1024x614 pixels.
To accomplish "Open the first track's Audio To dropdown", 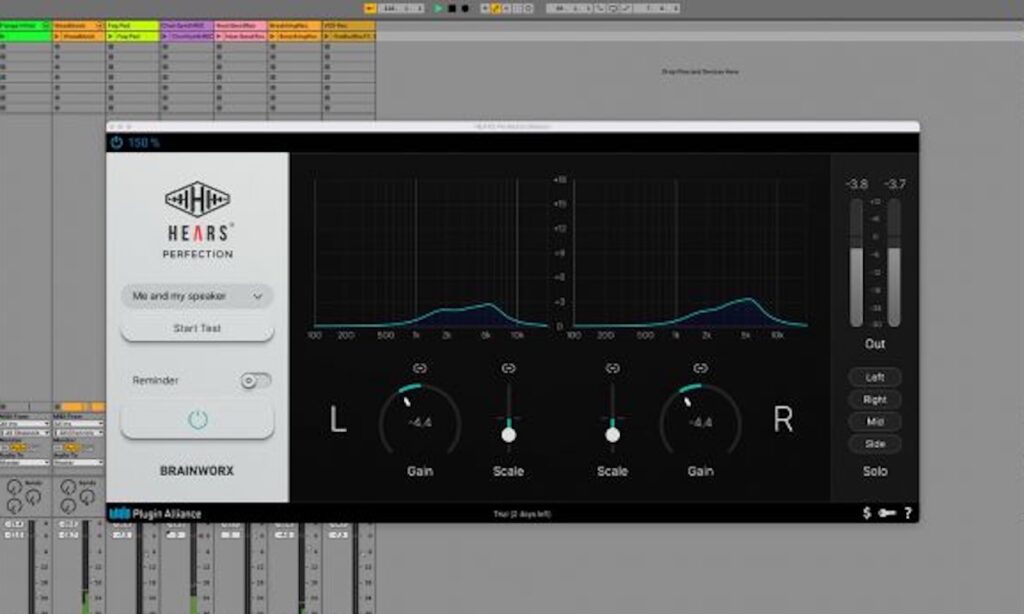I will click(x=25, y=462).
